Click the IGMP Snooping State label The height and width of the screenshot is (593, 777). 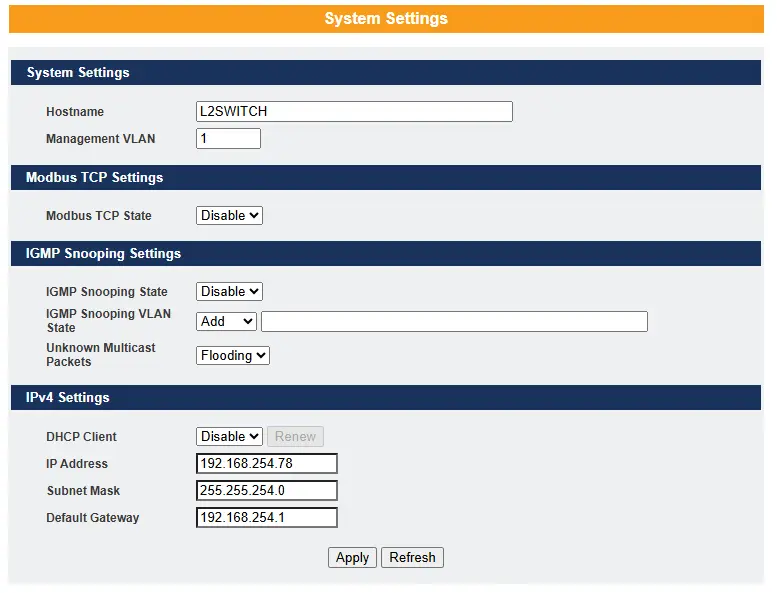point(107,292)
